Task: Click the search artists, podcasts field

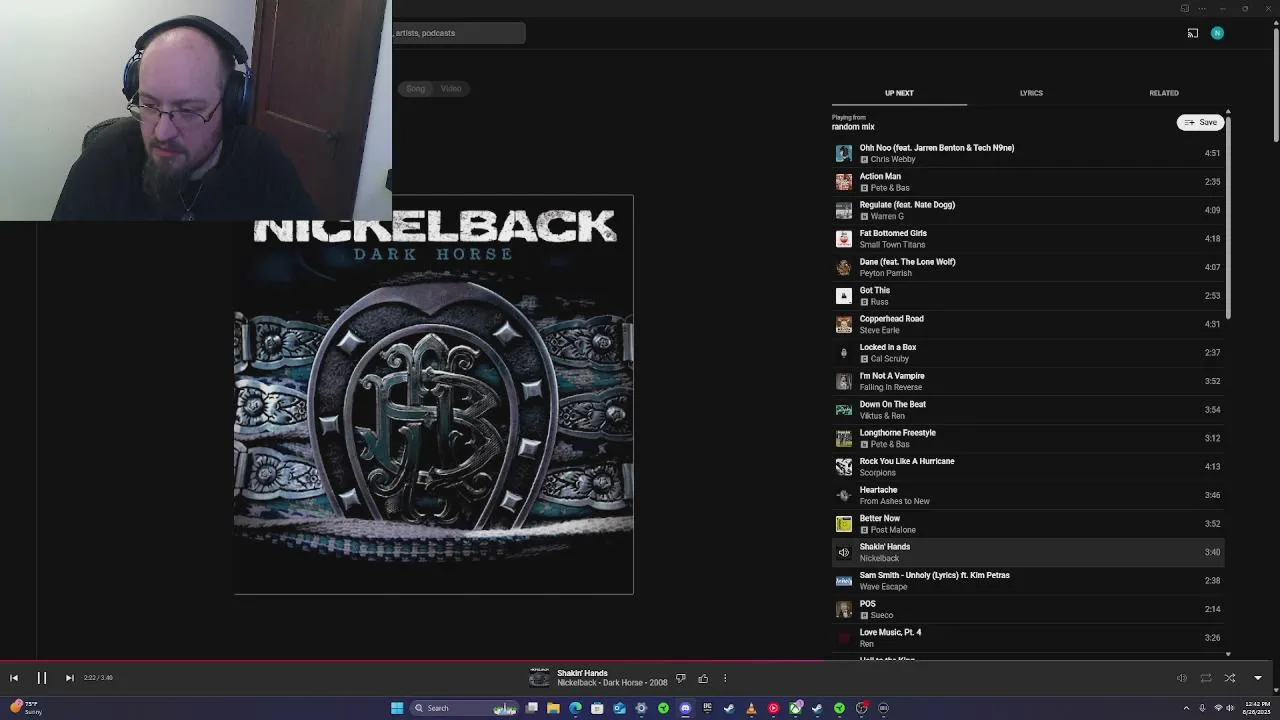Action: 458,33
